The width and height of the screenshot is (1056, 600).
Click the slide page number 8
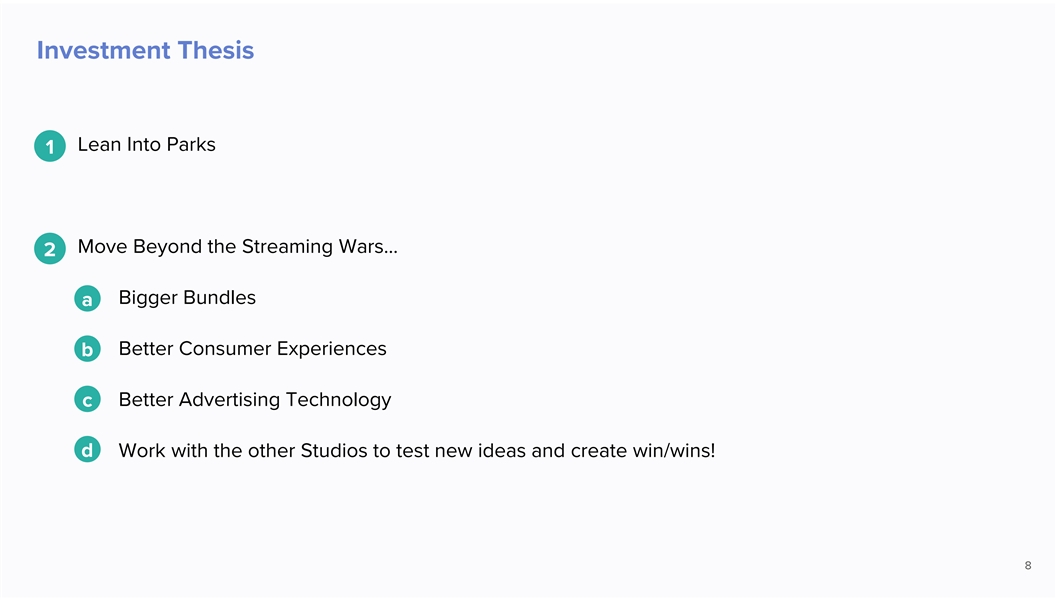(x=1028, y=566)
